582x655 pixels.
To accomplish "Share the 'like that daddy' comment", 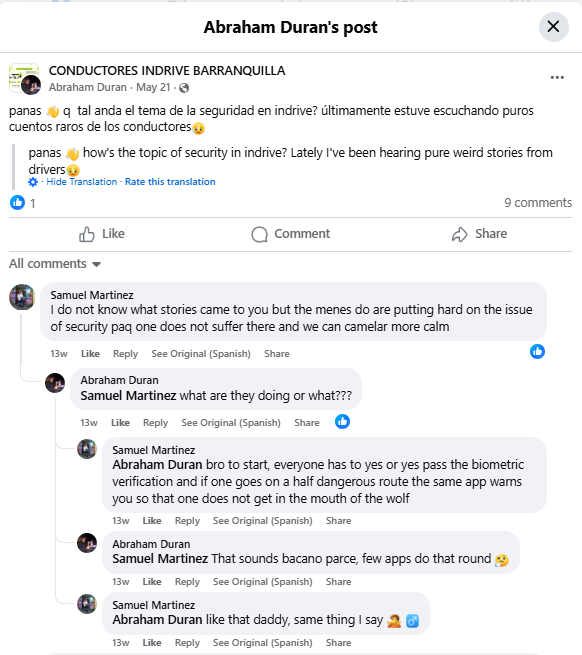I will (x=338, y=643).
